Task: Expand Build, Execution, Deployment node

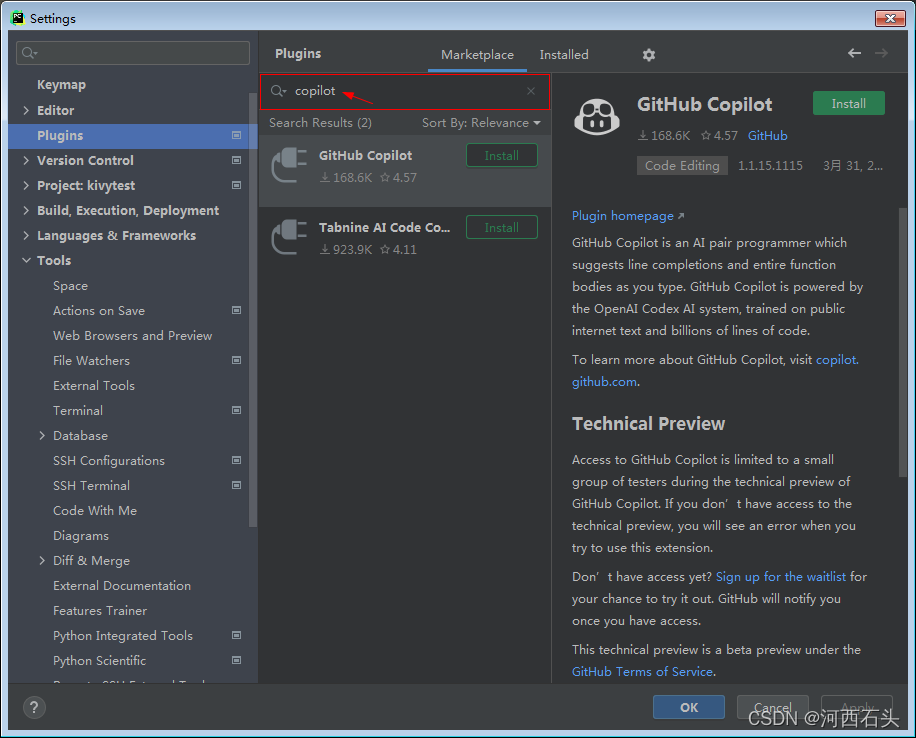Action: click(x=26, y=210)
